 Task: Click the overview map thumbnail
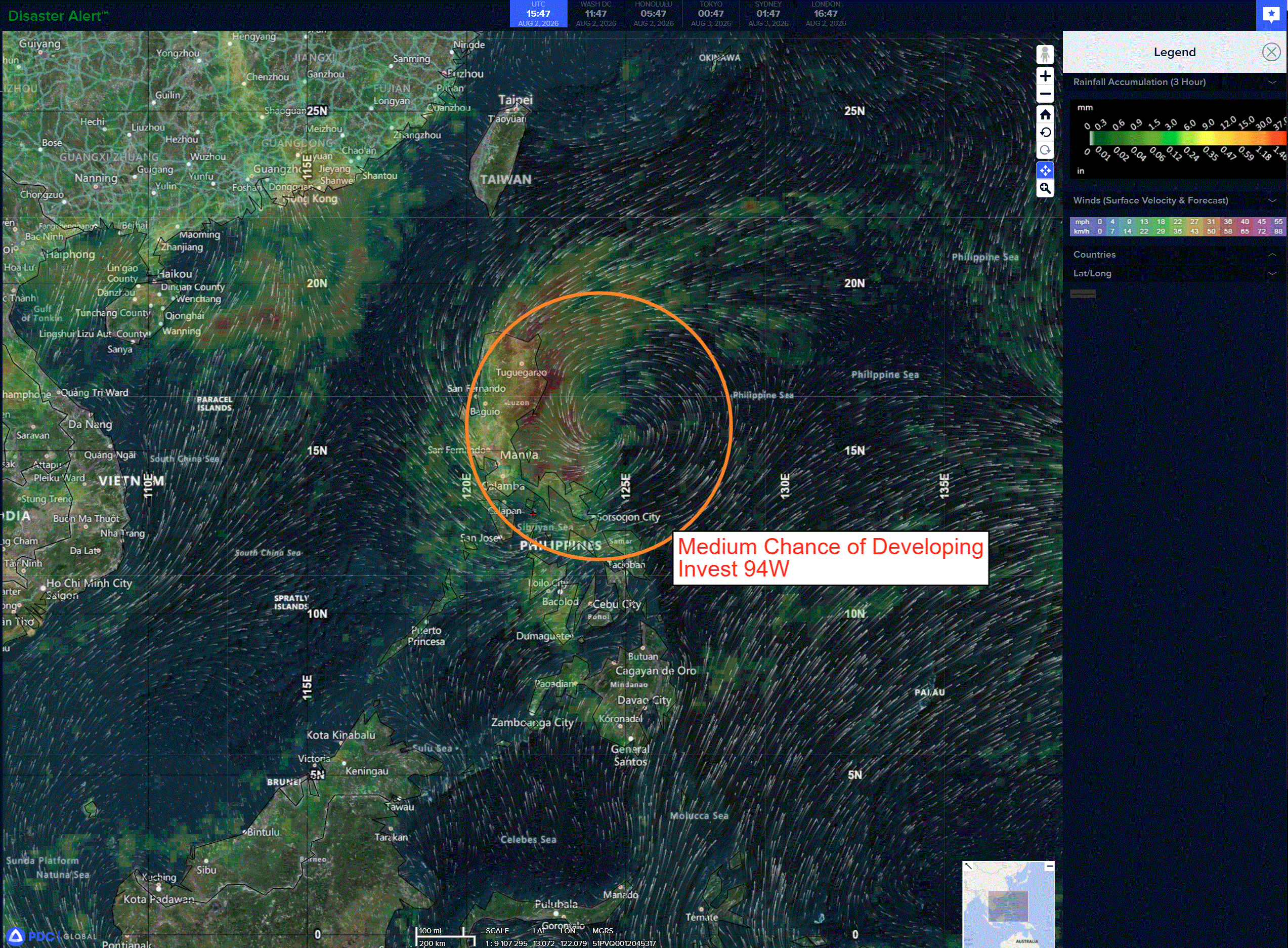pos(1008,904)
